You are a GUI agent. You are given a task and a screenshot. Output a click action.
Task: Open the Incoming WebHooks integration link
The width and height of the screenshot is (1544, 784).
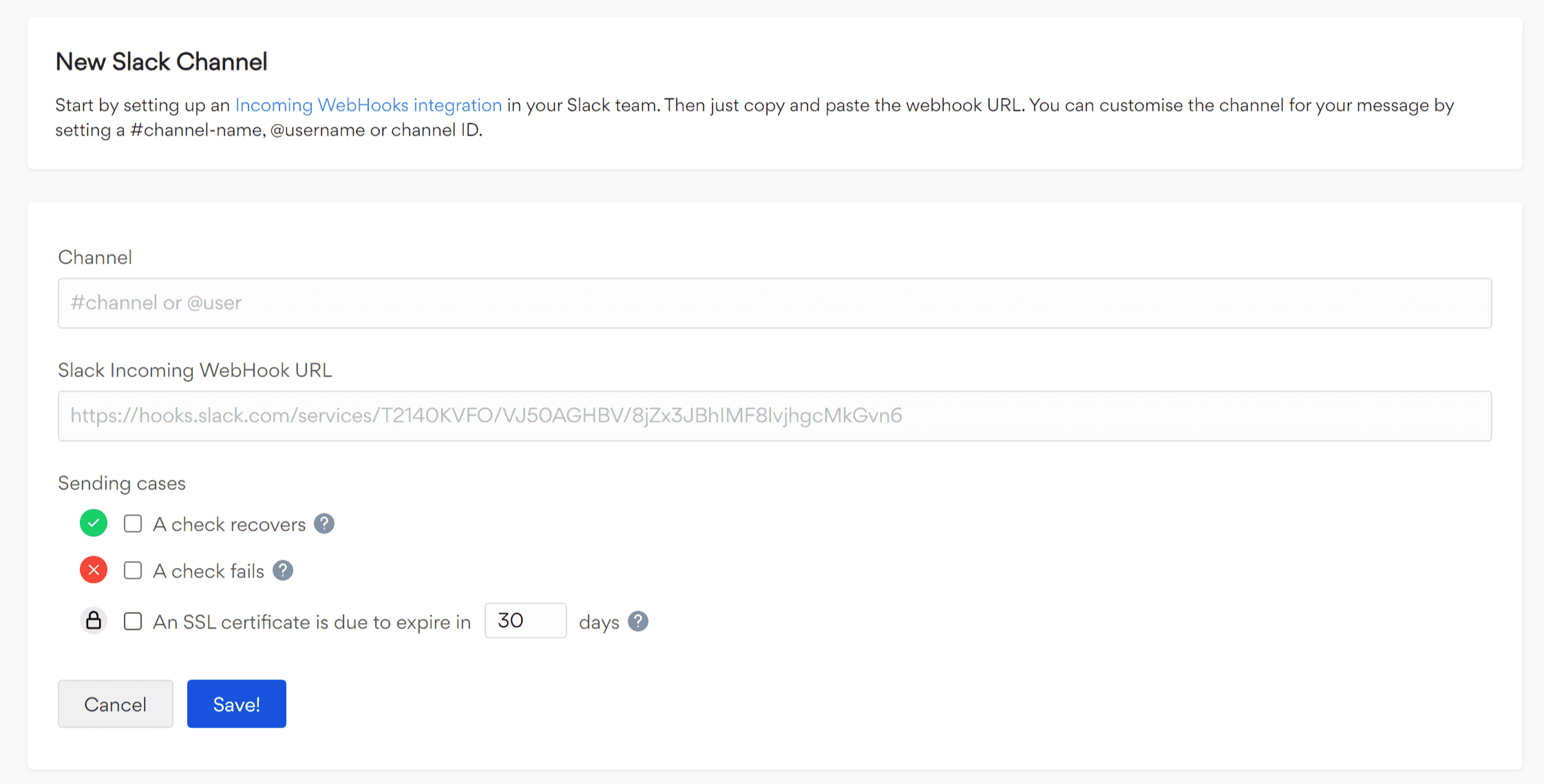(368, 105)
